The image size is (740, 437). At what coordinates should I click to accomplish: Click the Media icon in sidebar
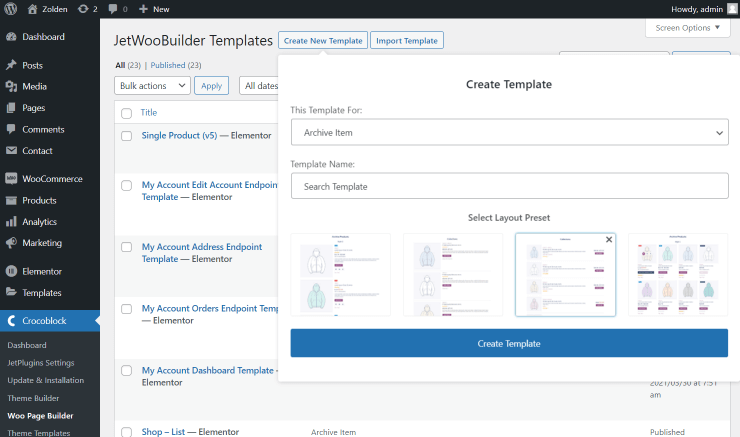(11, 86)
